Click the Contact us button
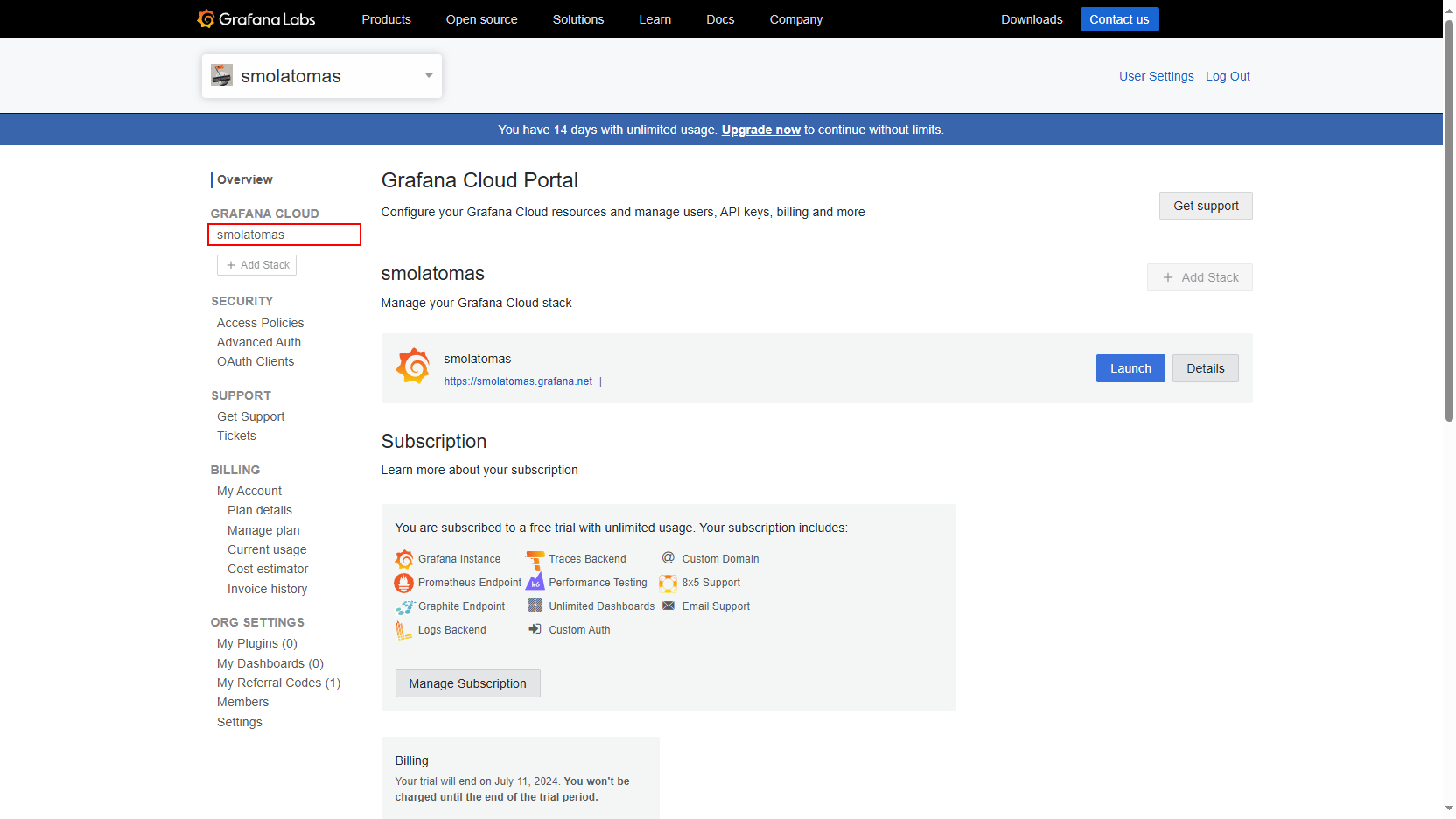 pos(1119,19)
